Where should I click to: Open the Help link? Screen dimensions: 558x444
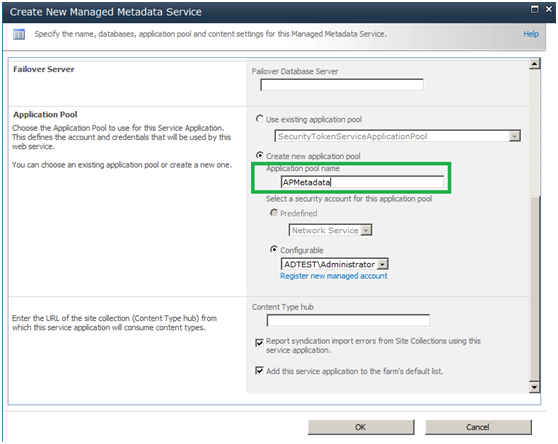coord(531,34)
